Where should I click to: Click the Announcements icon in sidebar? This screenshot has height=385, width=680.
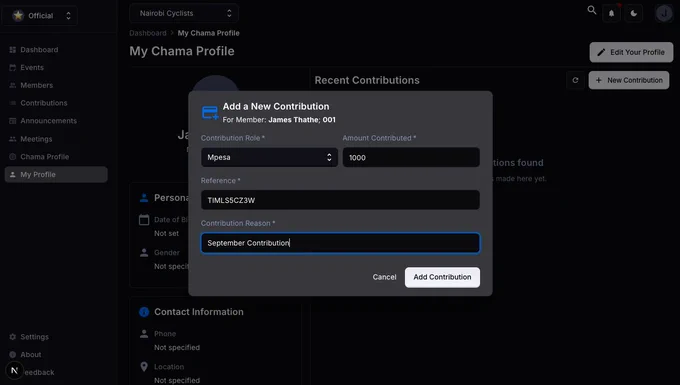(13, 121)
